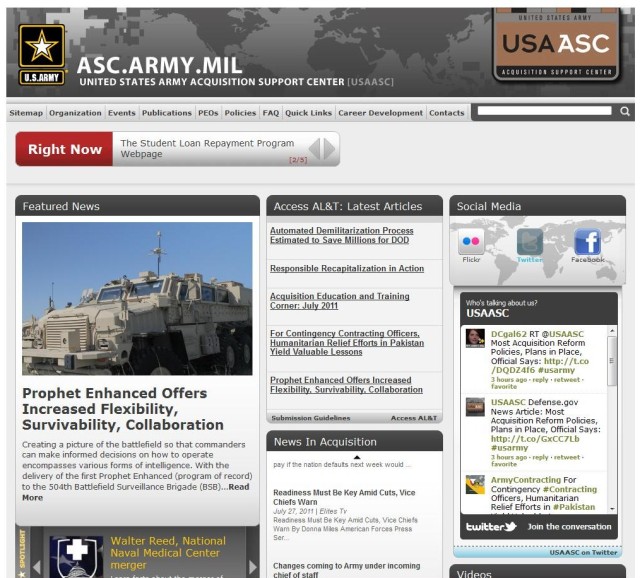Image resolution: width=640 pixels, height=578 pixels.
Task: Click the Right Now red label
Action: (64, 149)
